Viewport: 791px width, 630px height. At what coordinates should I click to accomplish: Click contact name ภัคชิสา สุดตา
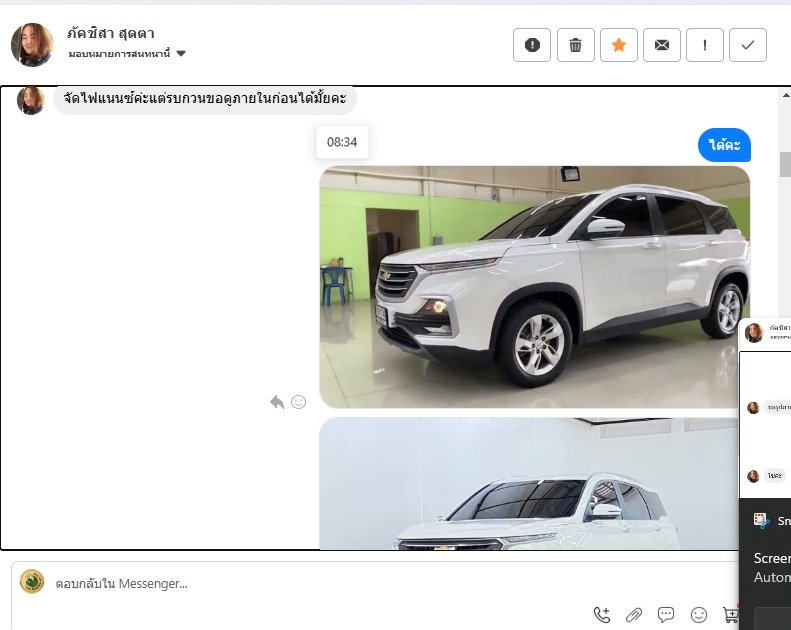[x=111, y=33]
